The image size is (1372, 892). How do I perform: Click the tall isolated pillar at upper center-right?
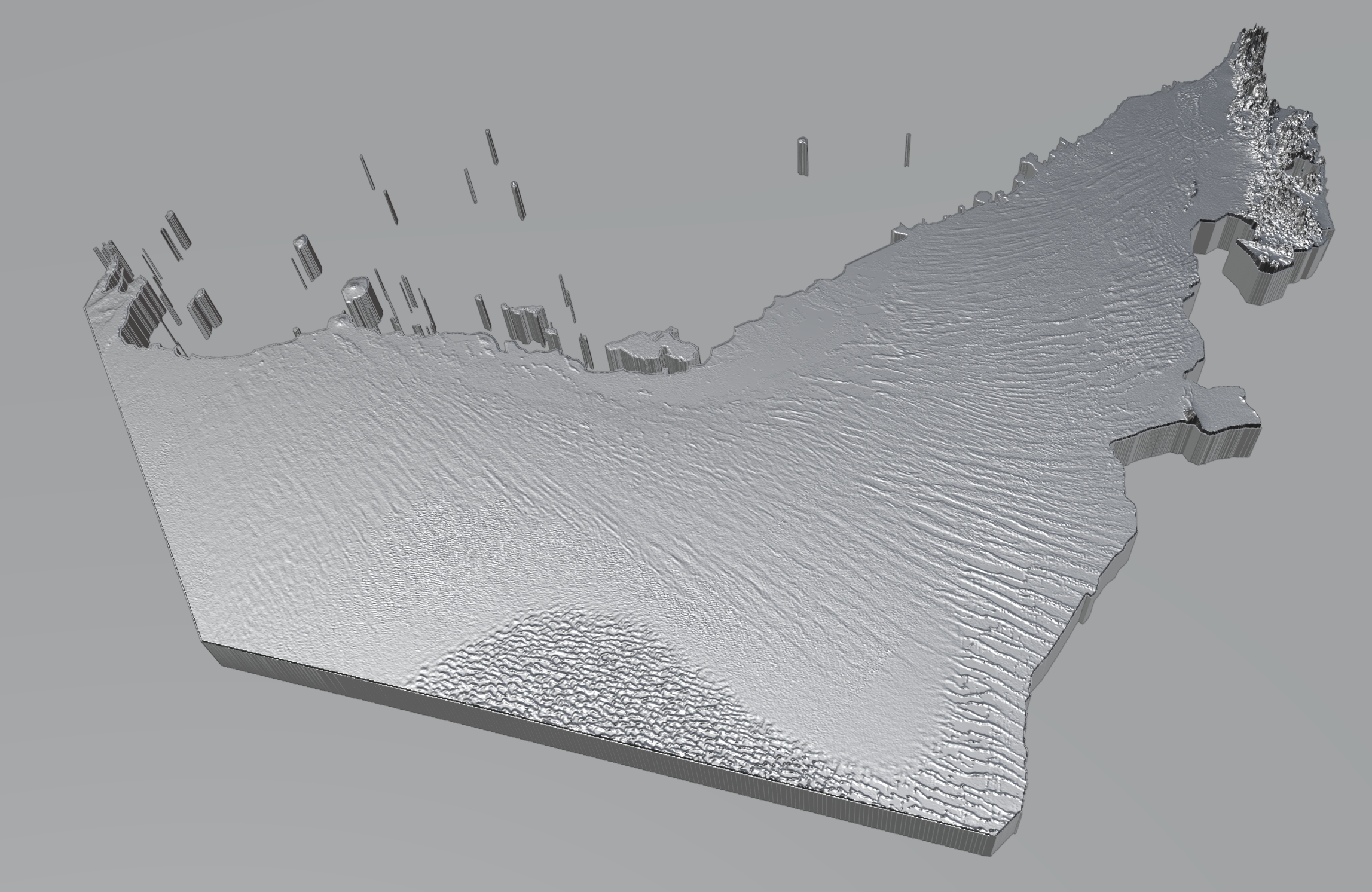point(803,157)
